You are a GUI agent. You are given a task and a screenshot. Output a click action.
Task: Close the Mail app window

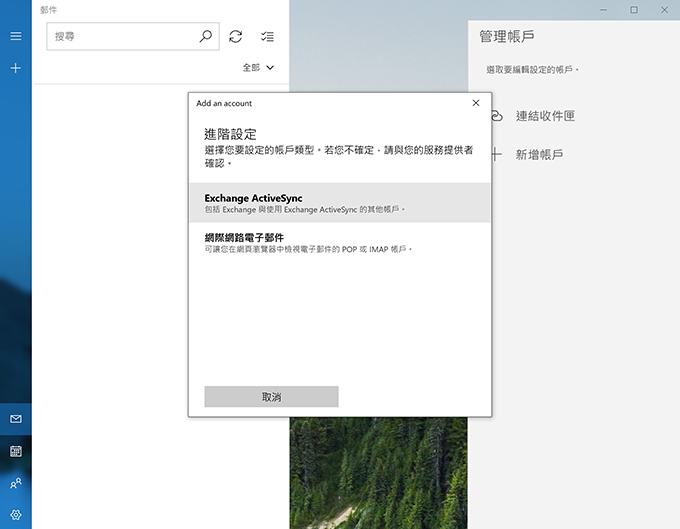(x=664, y=10)
